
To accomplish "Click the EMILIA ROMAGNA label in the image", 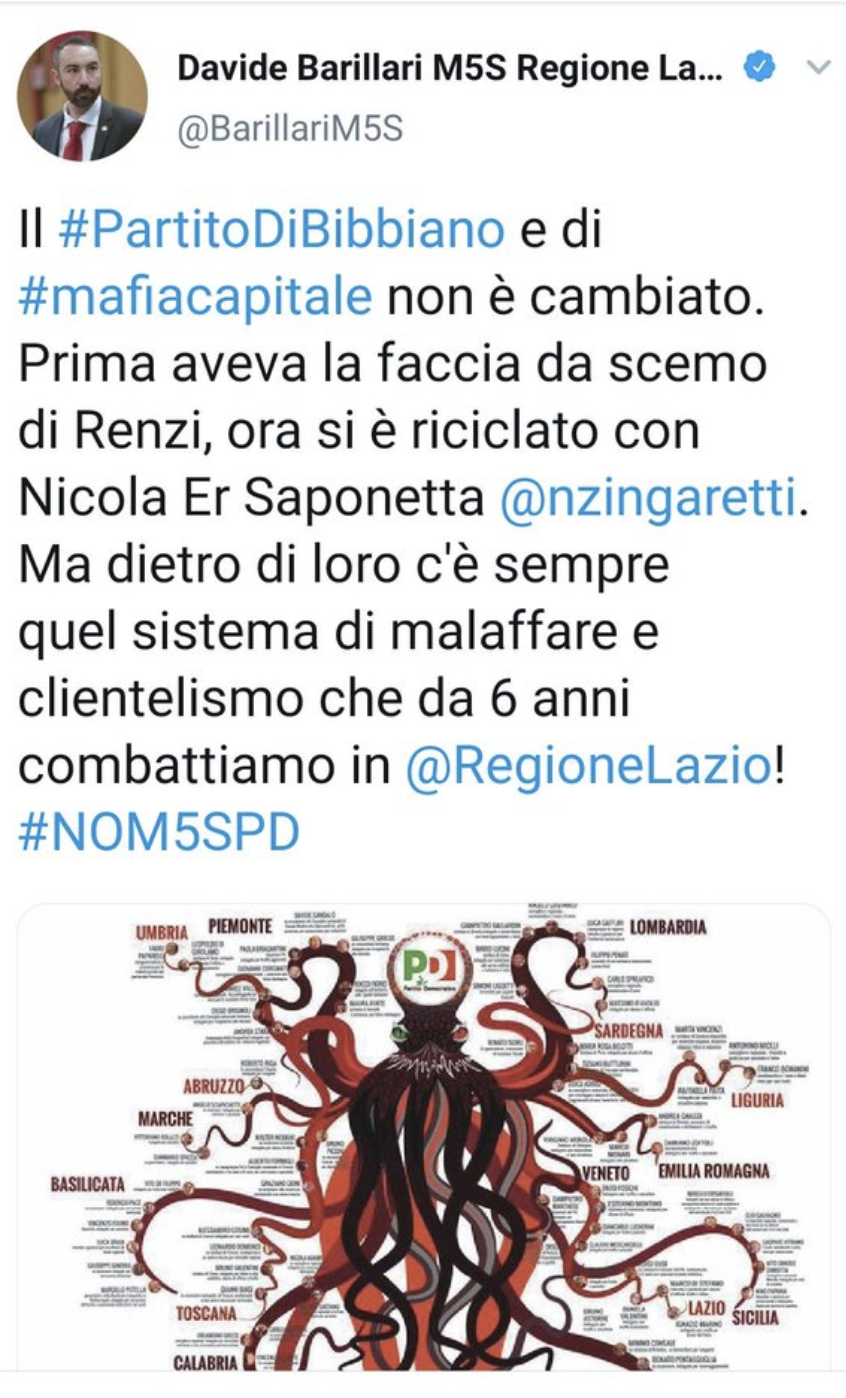I will pos(714,1170).
